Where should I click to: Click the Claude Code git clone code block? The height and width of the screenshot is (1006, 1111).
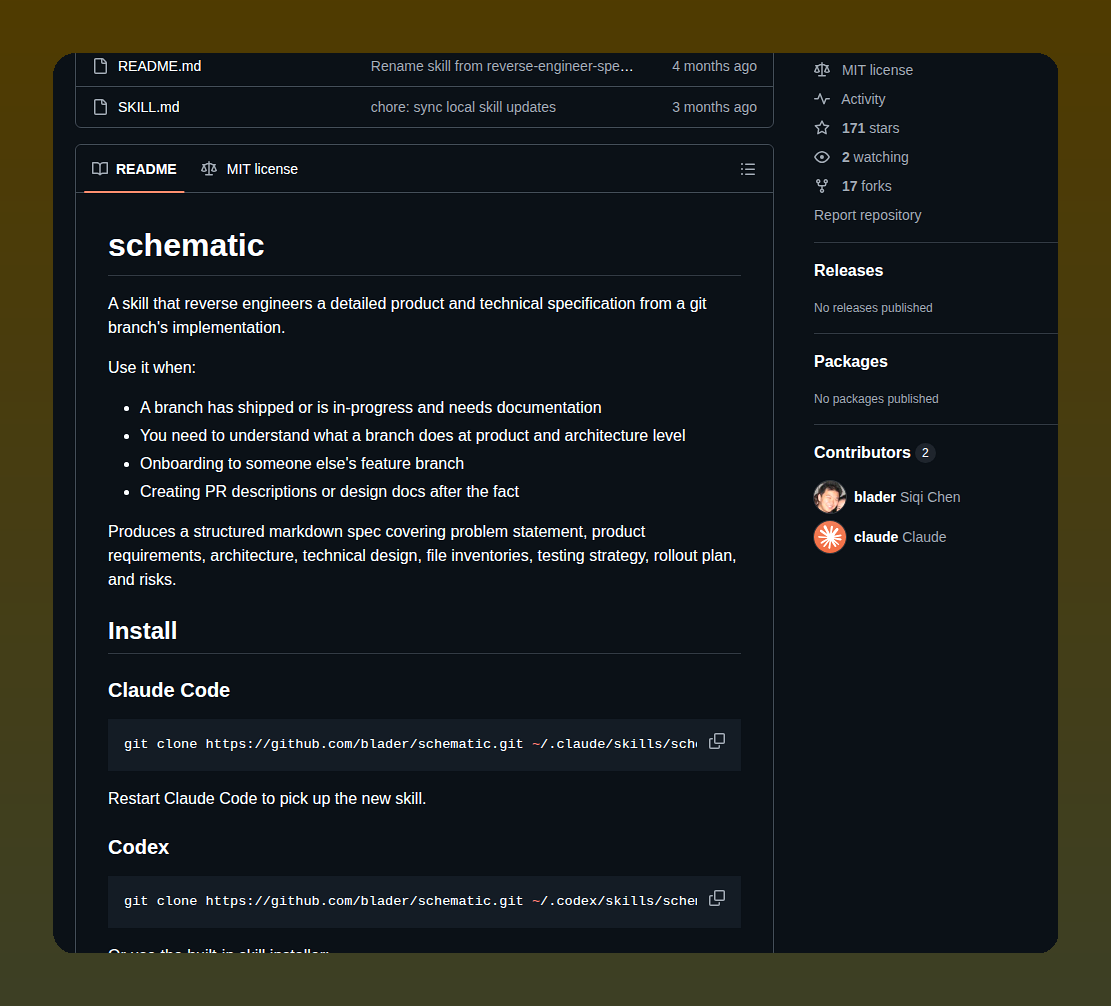tap(424, 745)
